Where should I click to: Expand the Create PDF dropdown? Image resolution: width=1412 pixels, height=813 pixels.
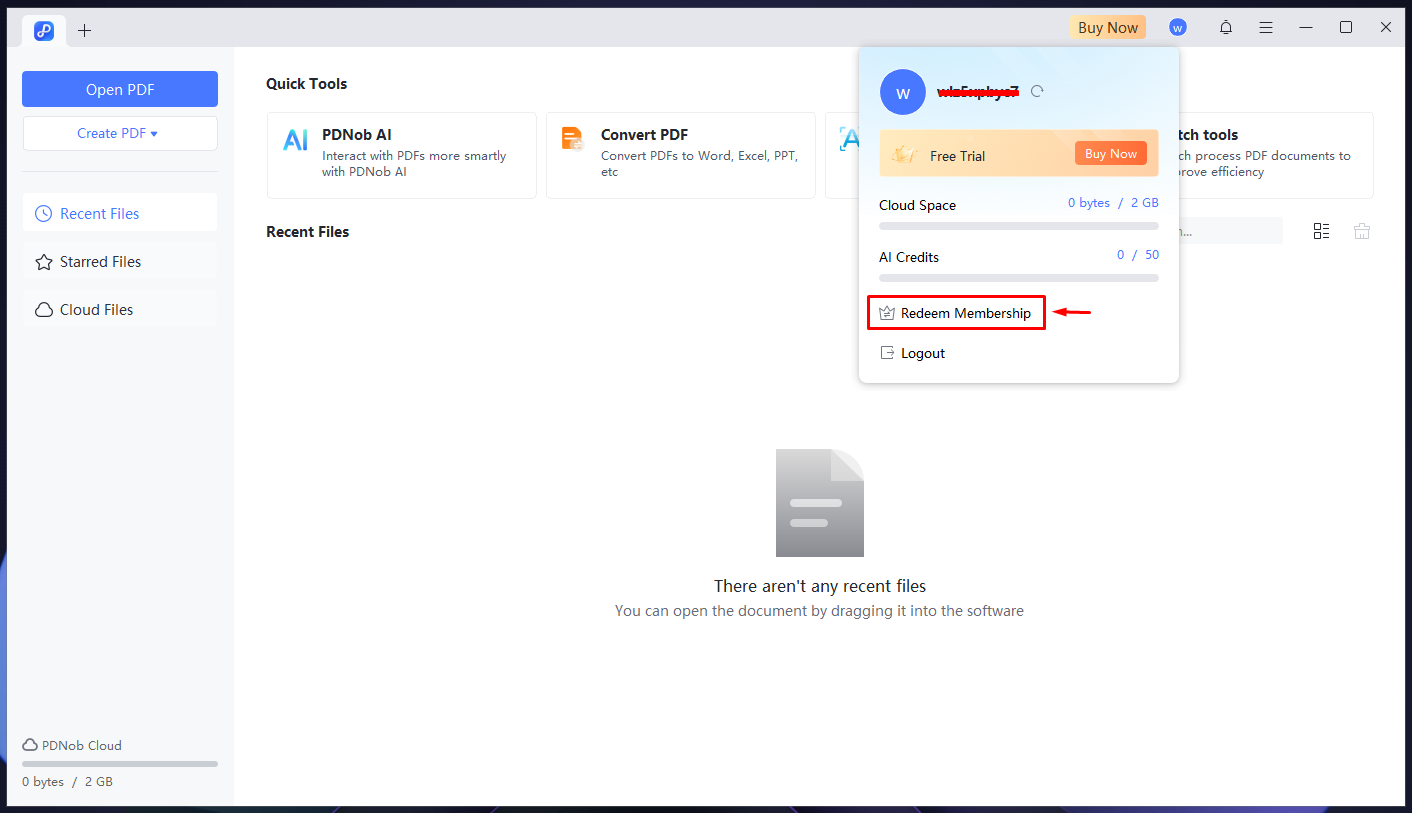click(x=120, y=133)
